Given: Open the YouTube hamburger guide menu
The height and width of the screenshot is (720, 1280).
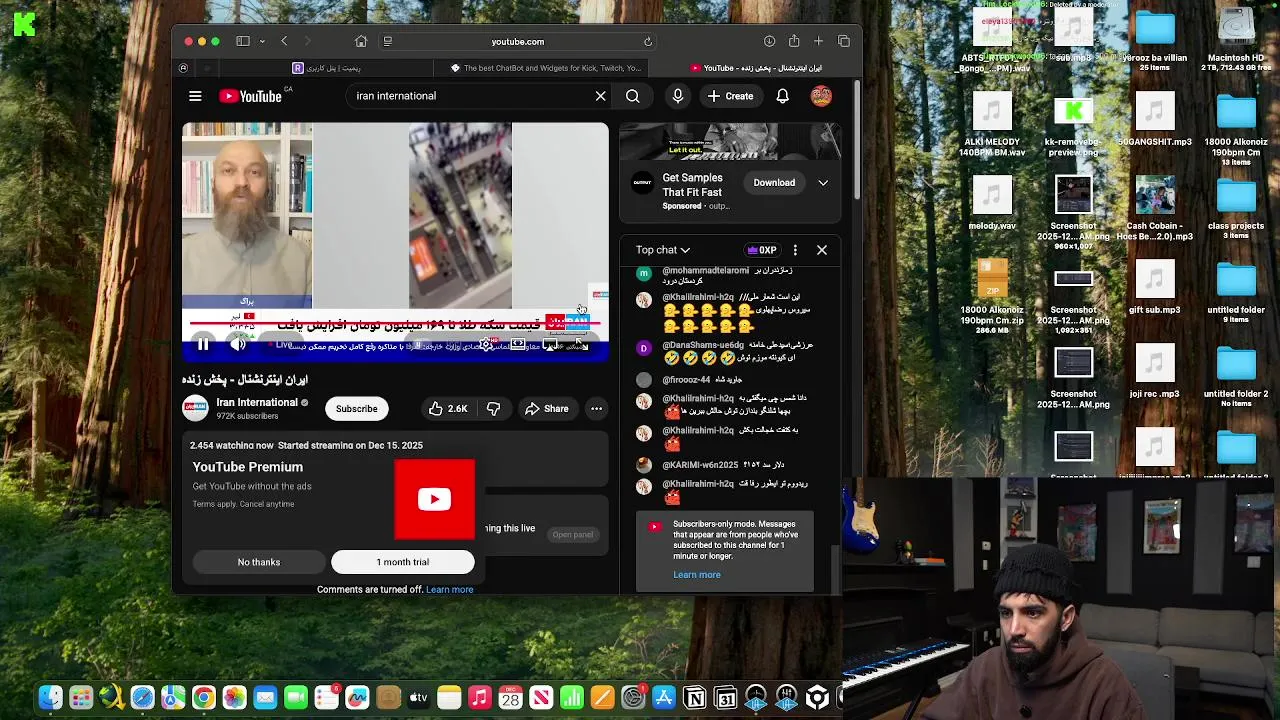Looking at the screenshot, I should (x=195, y=96).
